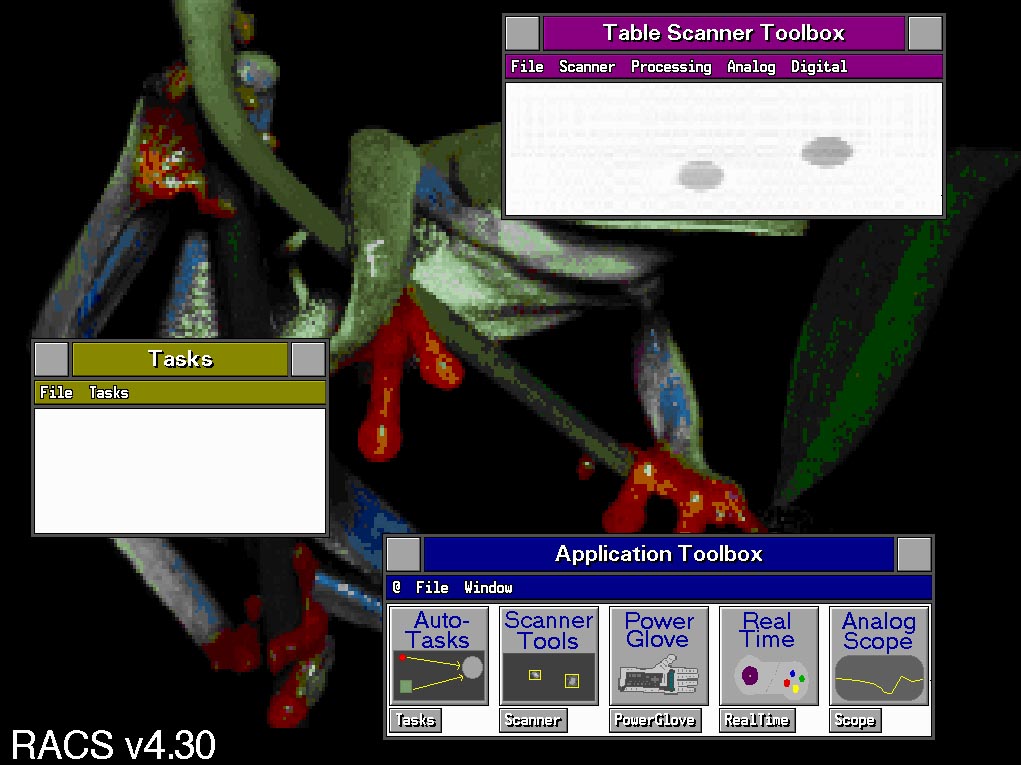The height and width of the screenshot is (765, 1021).
Task: Open the Auto-Tasks icon in Application Toolbox
Action: click(438, 655)
